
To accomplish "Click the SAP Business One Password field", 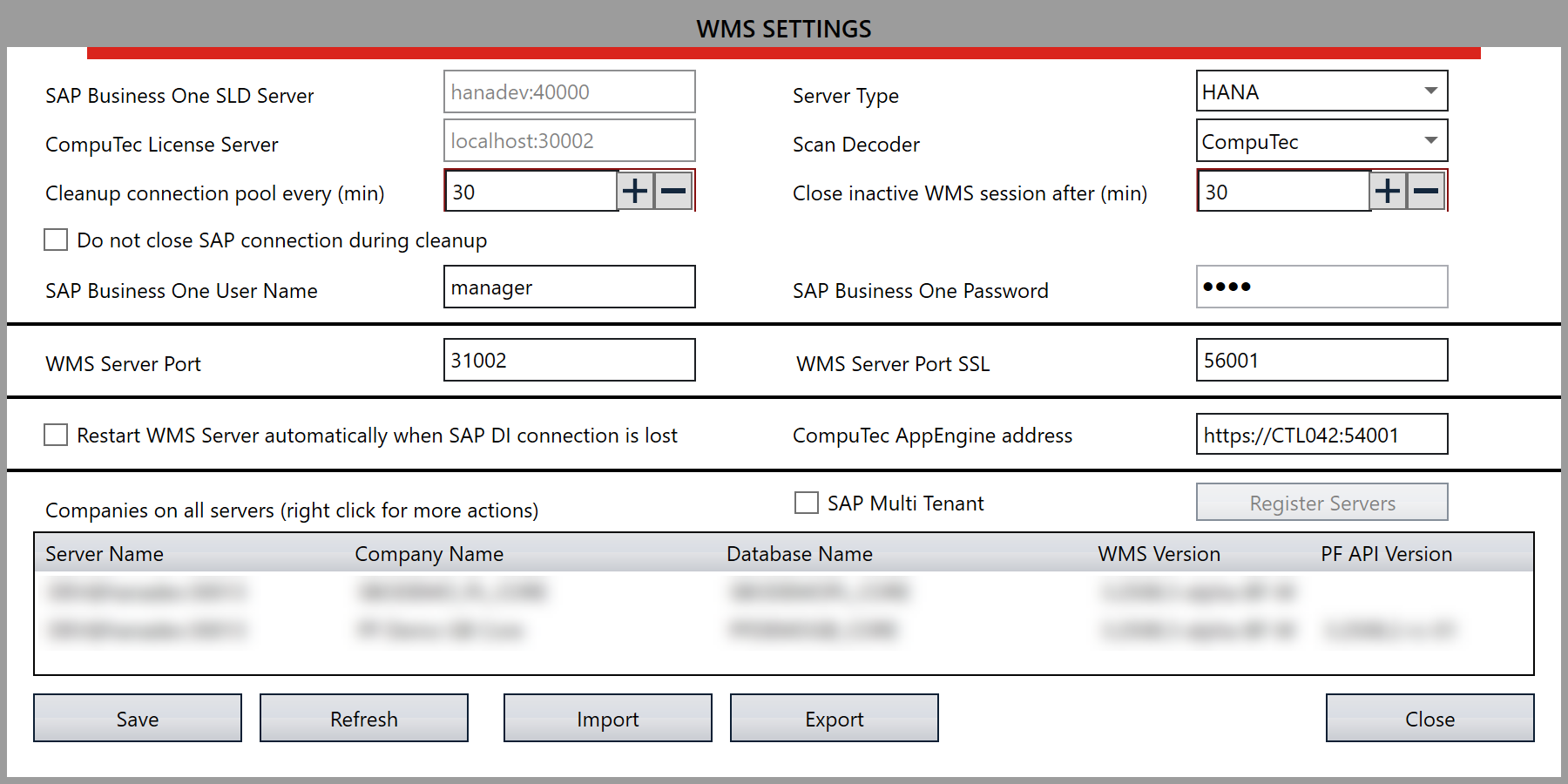I will click(1321, 287).
